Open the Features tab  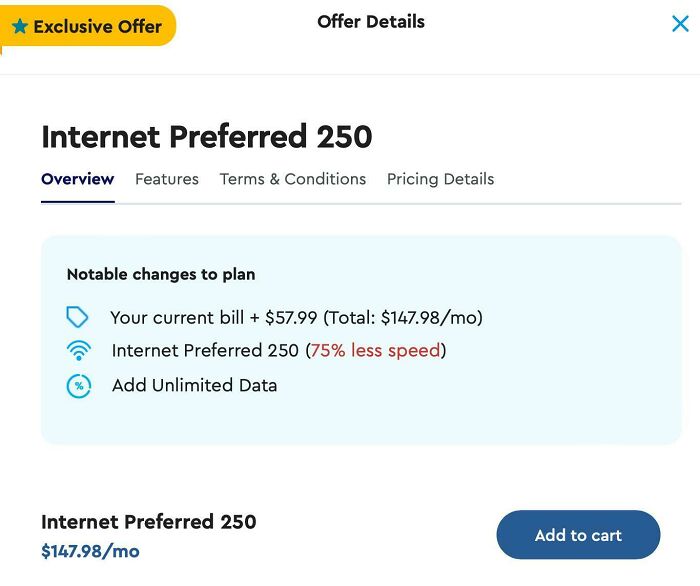[167, 179]
